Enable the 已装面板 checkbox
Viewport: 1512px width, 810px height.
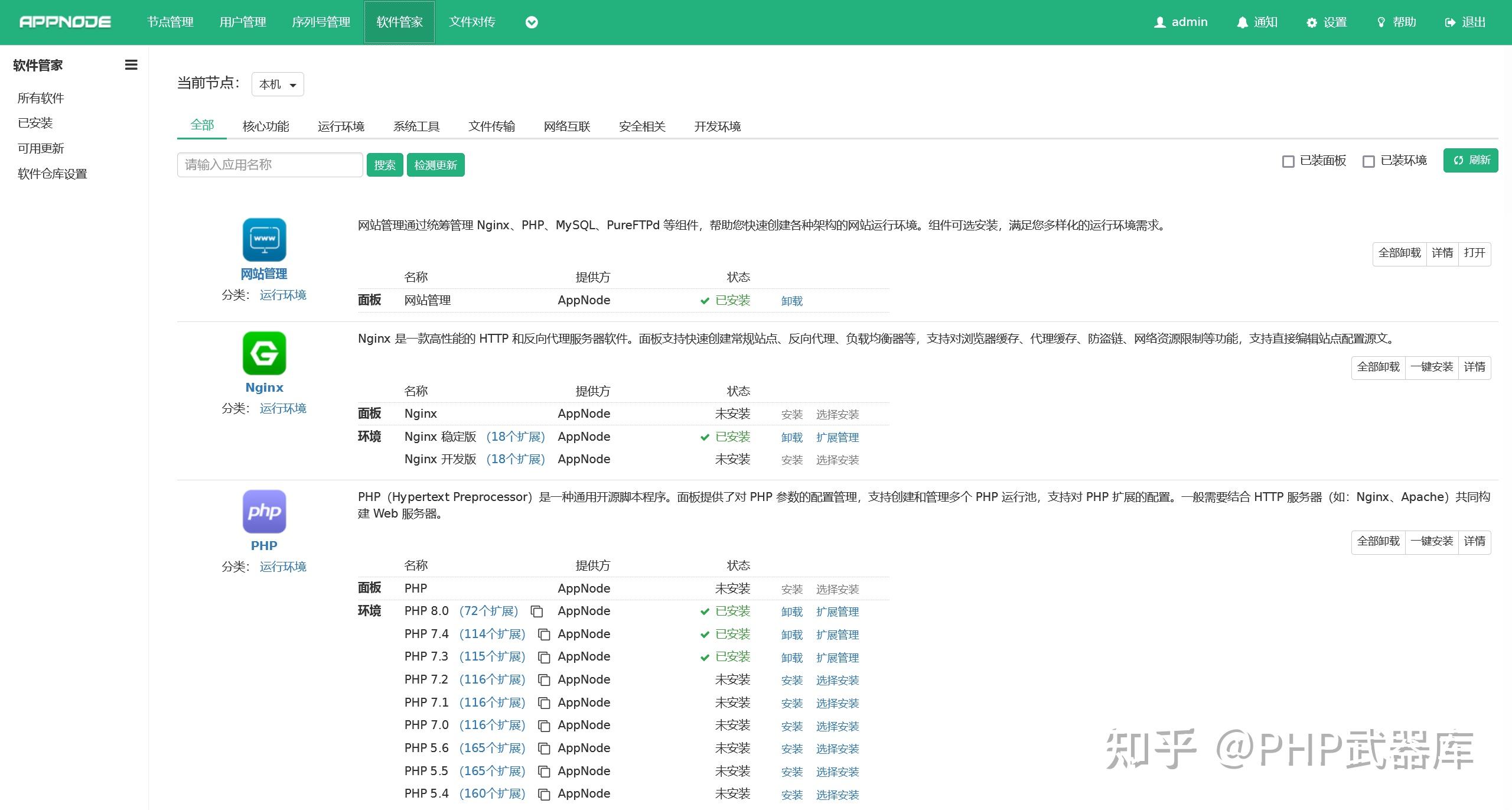click(x=1289, y=161)
